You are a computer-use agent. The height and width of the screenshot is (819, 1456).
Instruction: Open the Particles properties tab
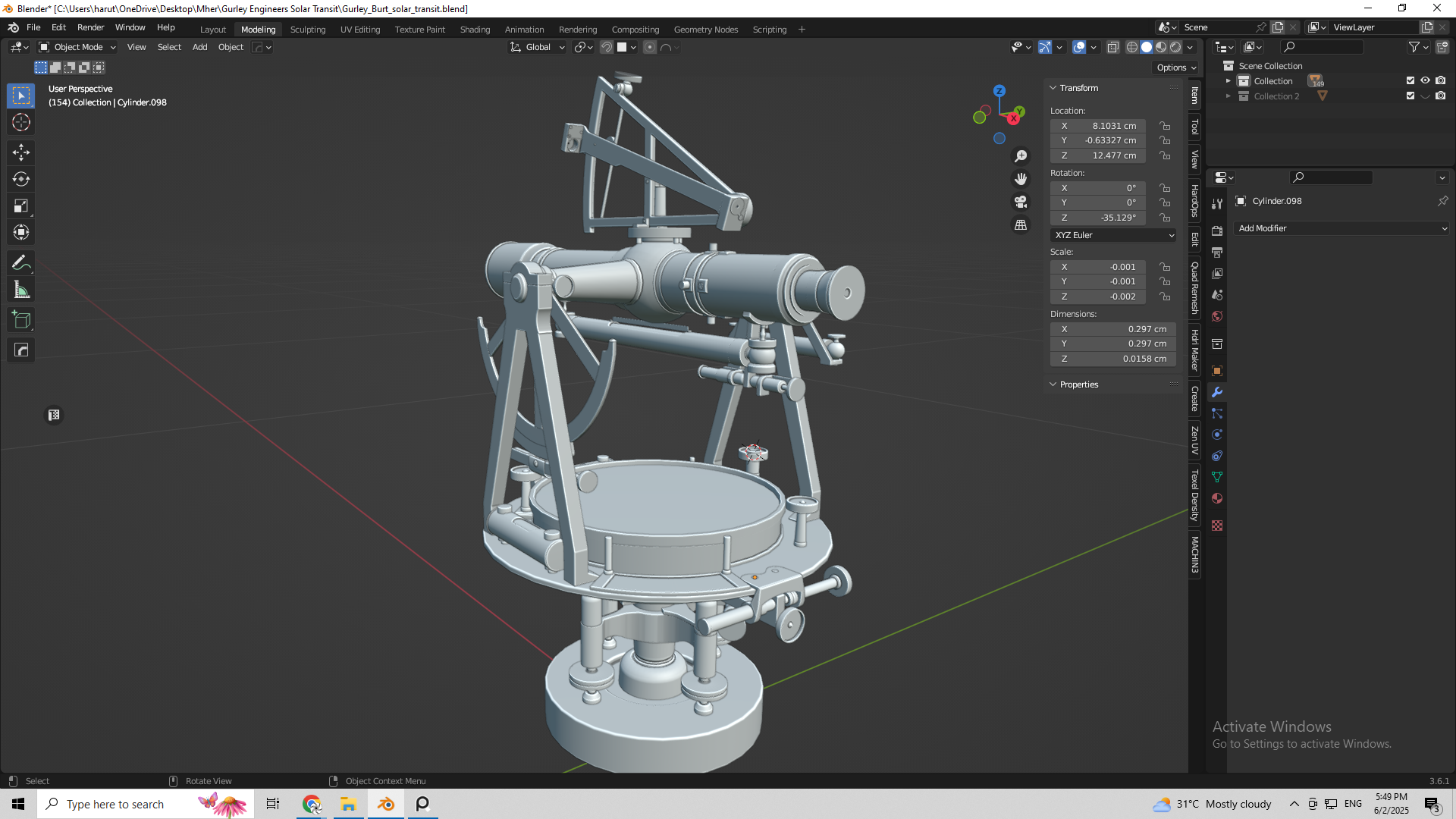[1217, 413]
